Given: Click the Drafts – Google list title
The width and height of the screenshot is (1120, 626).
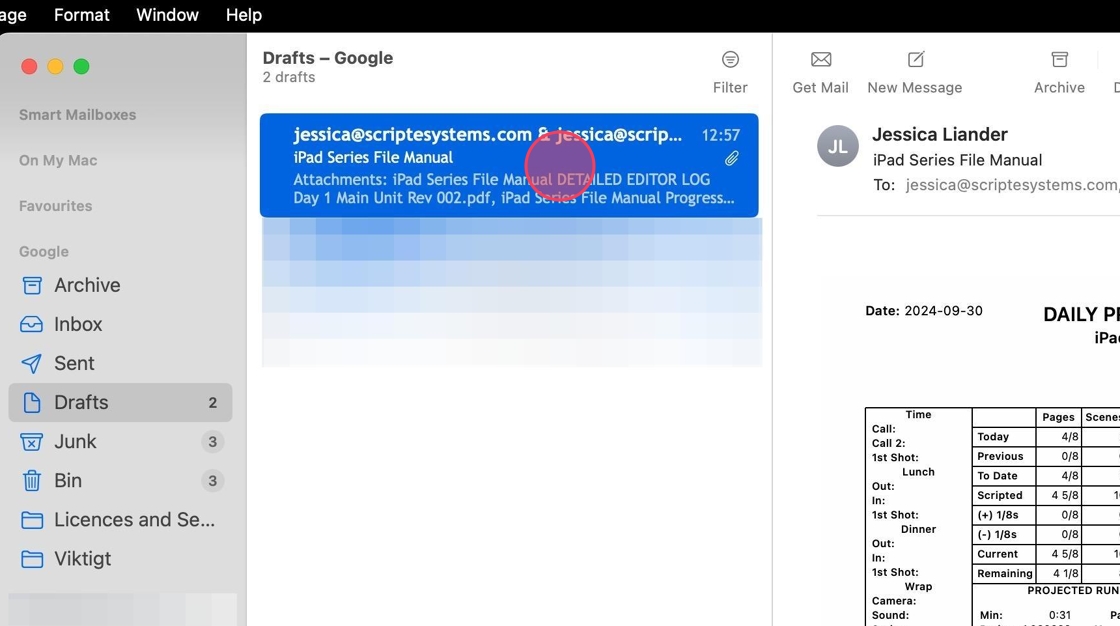Looking at the screenshot, I should coord(328,58).
